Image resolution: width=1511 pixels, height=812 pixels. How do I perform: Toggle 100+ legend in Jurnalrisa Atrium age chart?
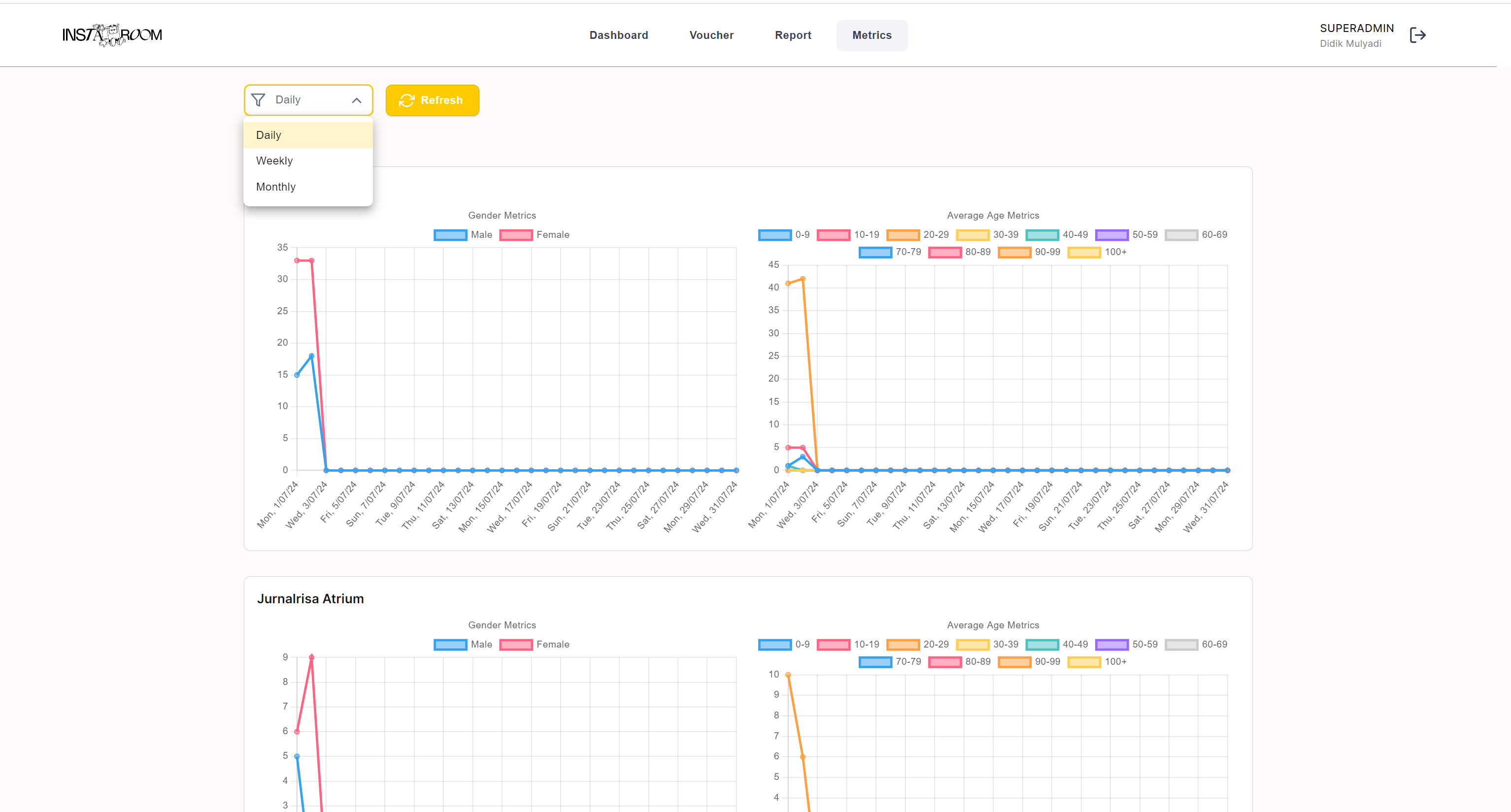[1097, 661]
